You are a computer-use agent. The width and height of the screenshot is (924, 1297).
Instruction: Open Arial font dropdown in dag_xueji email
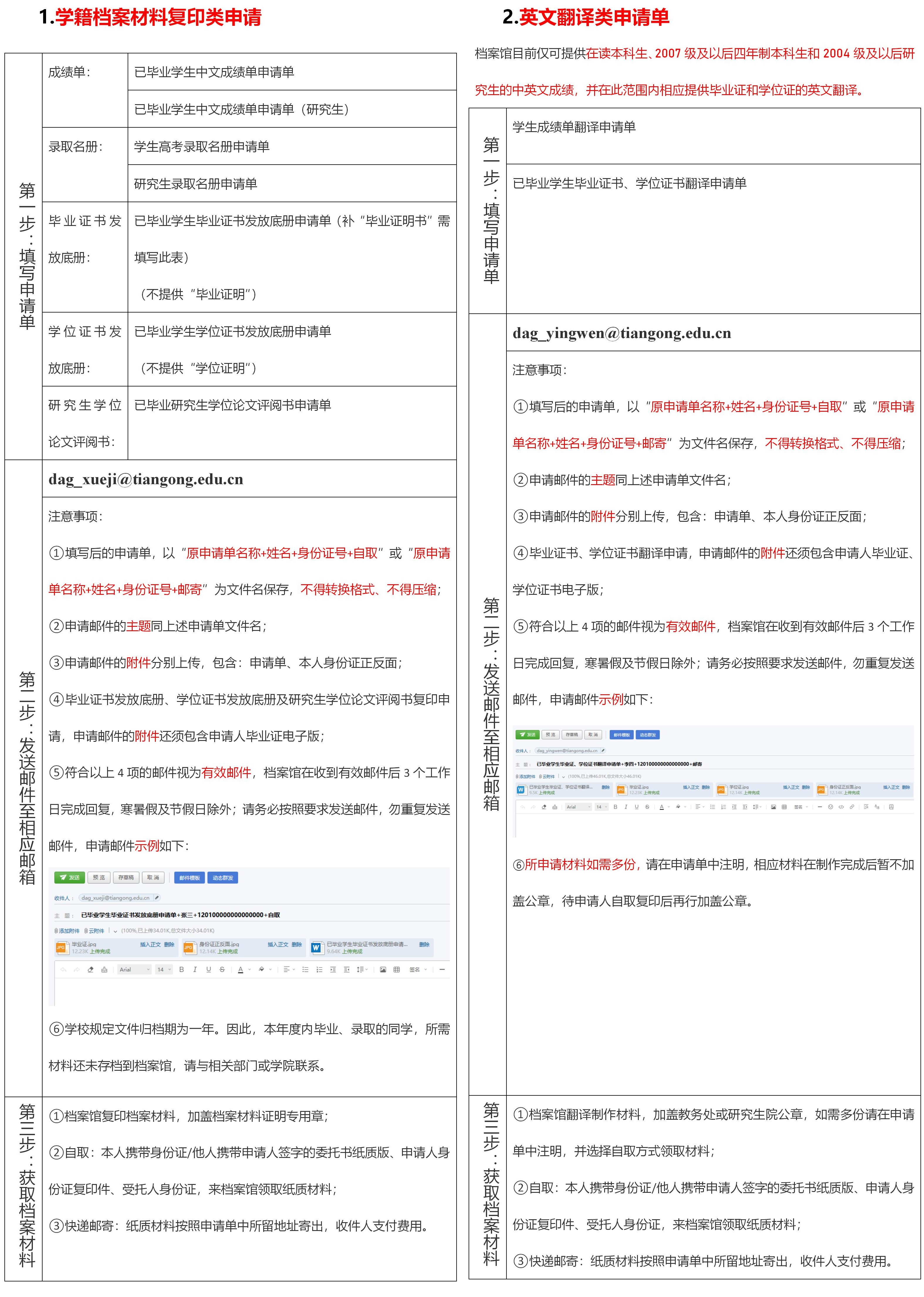(134, 969)
